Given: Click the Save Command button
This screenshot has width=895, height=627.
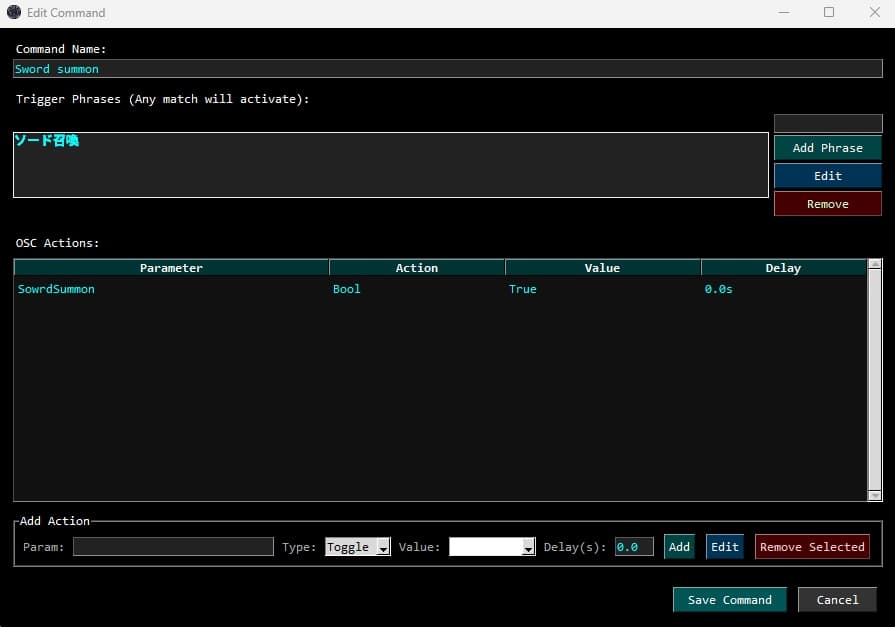Looking at the screenshot, I should [x=729, y=600].
